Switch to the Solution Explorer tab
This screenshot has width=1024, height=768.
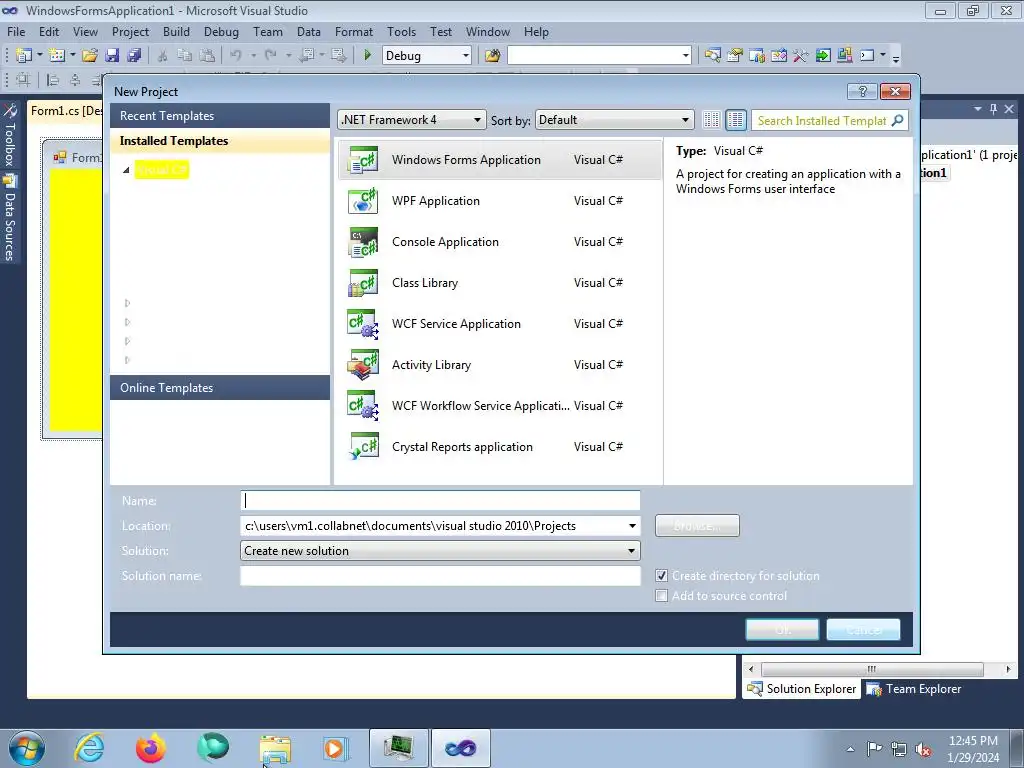pyautogui.click(x=802, y=689)
